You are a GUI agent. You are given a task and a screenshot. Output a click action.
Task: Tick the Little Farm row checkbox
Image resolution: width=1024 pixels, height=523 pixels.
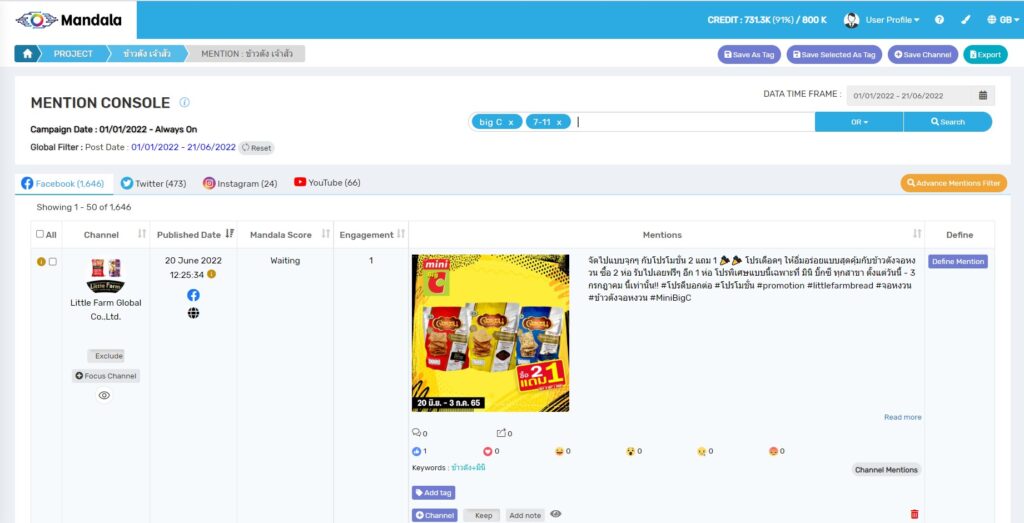point(53,261)
